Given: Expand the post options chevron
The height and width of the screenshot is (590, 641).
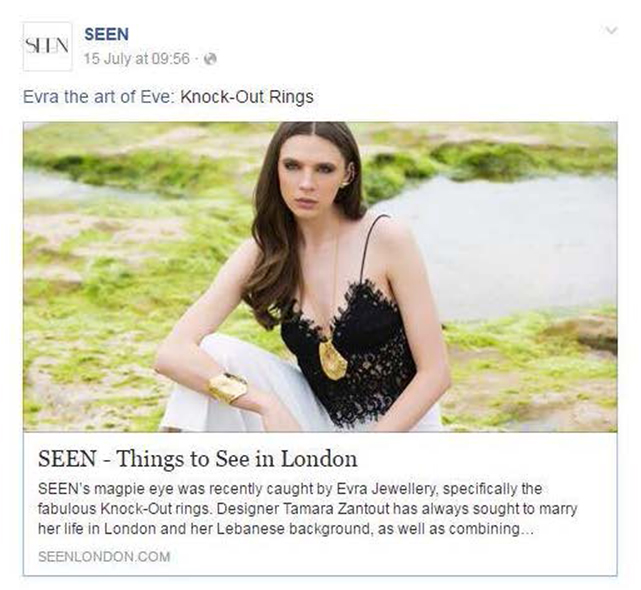Looking at the screenshot, I should (x=610, y=31).
